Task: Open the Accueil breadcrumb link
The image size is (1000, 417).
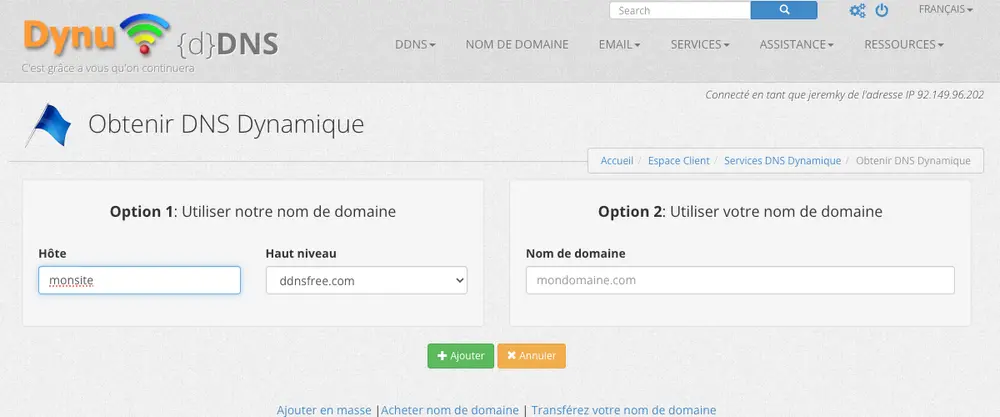Action: [617, 161]
